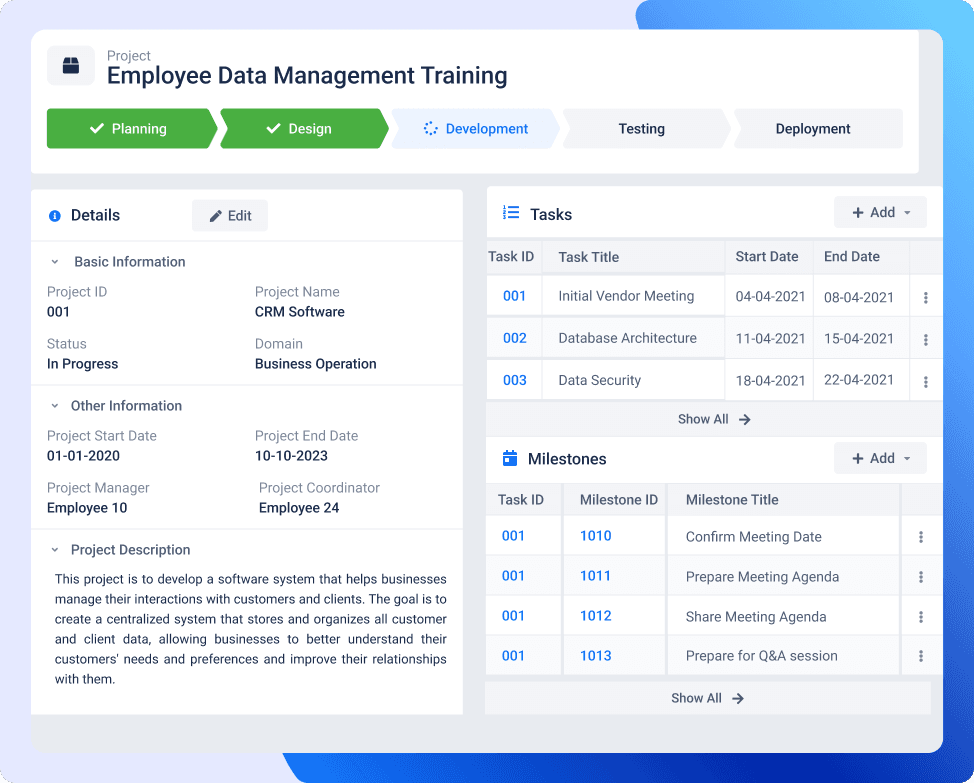This screenshot has height=783, width=974.
Task: Open milestone 1013 link
Action: point(596,655)
